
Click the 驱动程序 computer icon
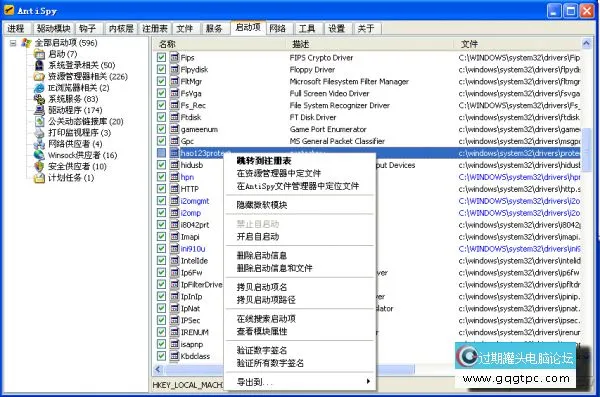(x=39, y=110)
